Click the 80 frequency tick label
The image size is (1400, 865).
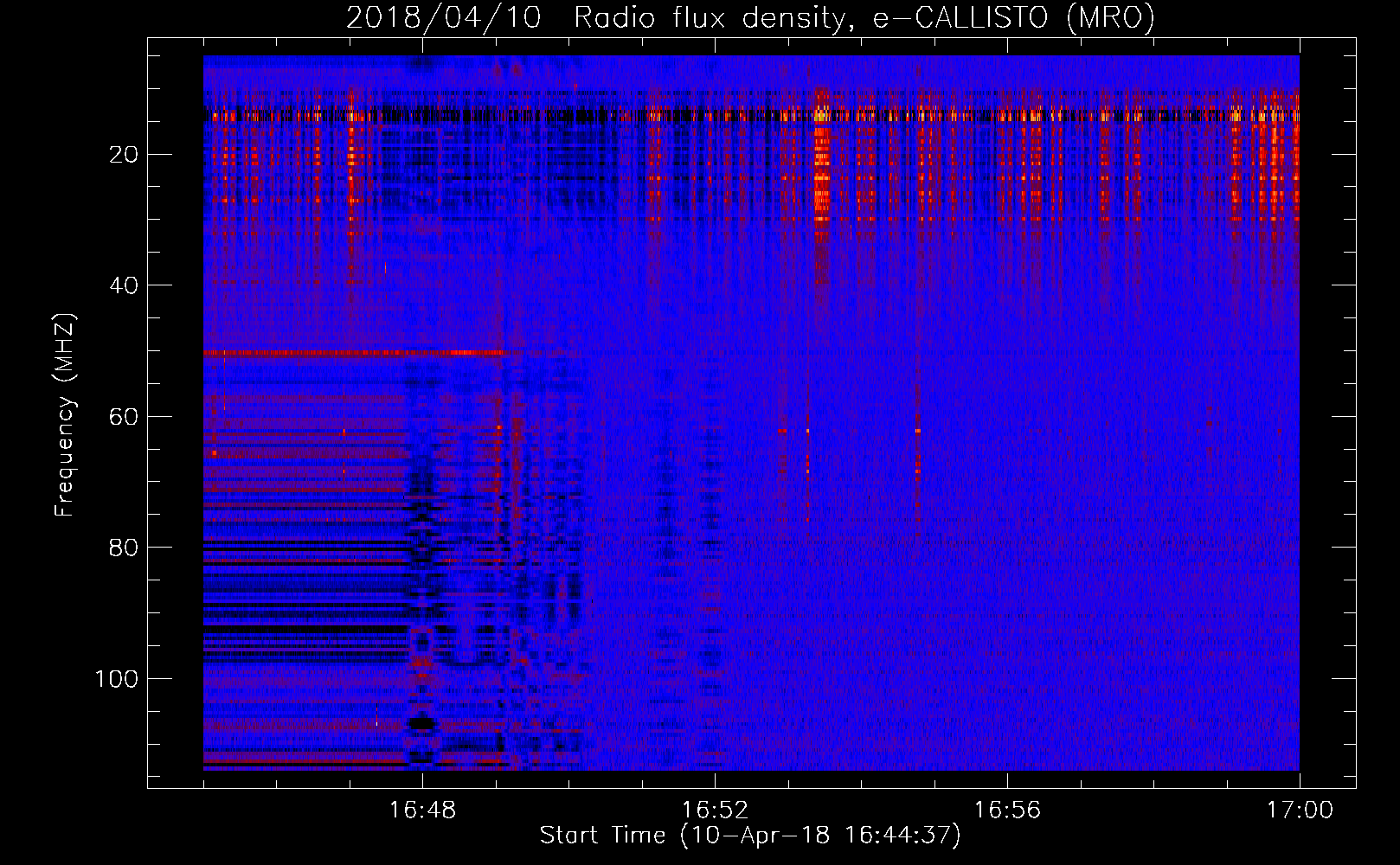pos(125,548)
